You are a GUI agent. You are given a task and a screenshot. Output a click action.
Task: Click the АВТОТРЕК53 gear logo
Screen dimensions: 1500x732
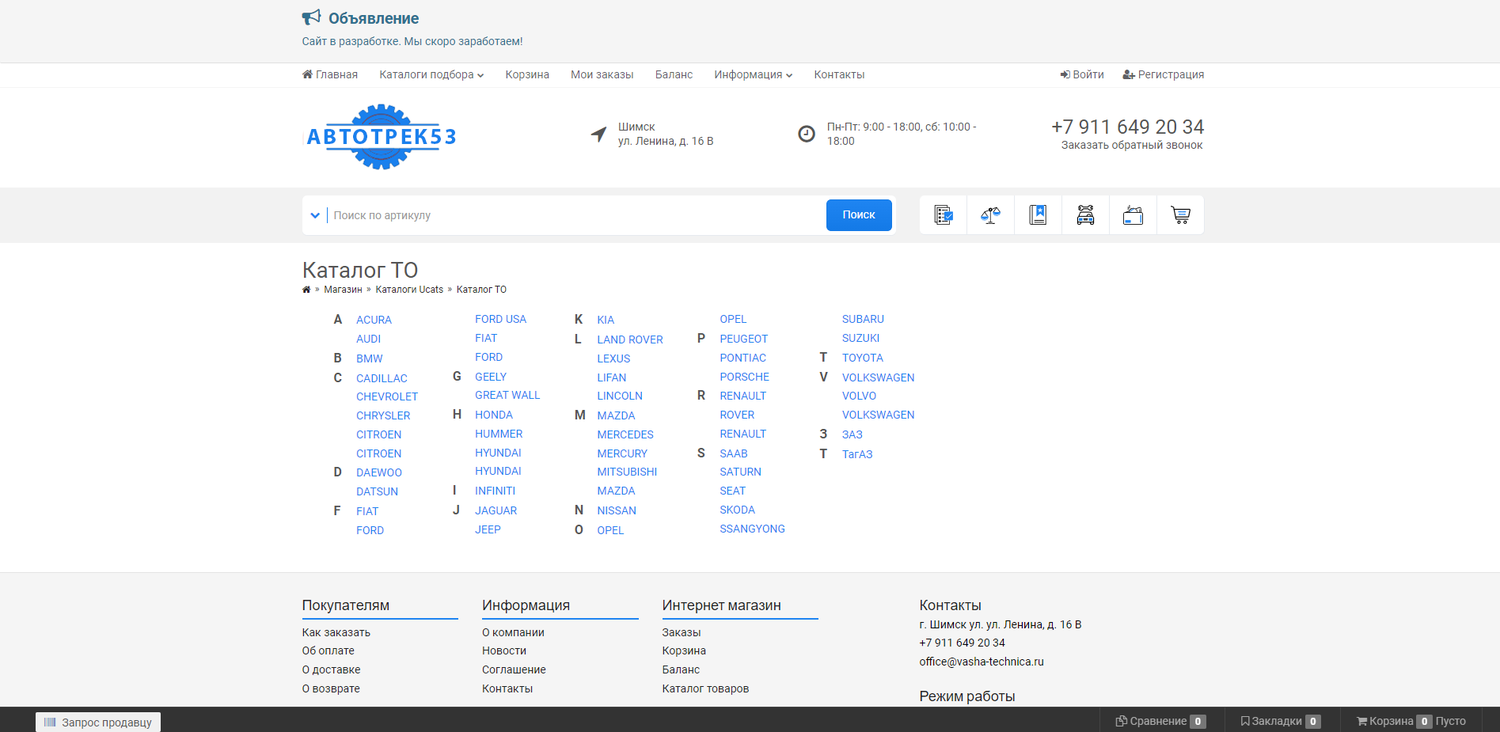[380, 137]
